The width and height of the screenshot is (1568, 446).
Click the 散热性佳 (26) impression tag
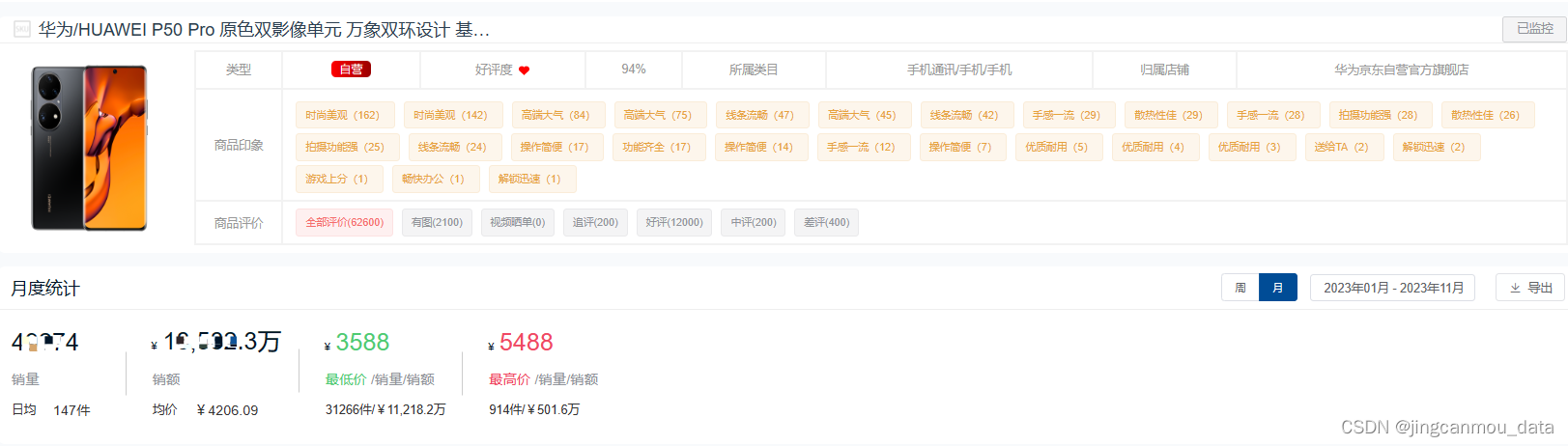pyautogui.click(x=1488, y=115)
